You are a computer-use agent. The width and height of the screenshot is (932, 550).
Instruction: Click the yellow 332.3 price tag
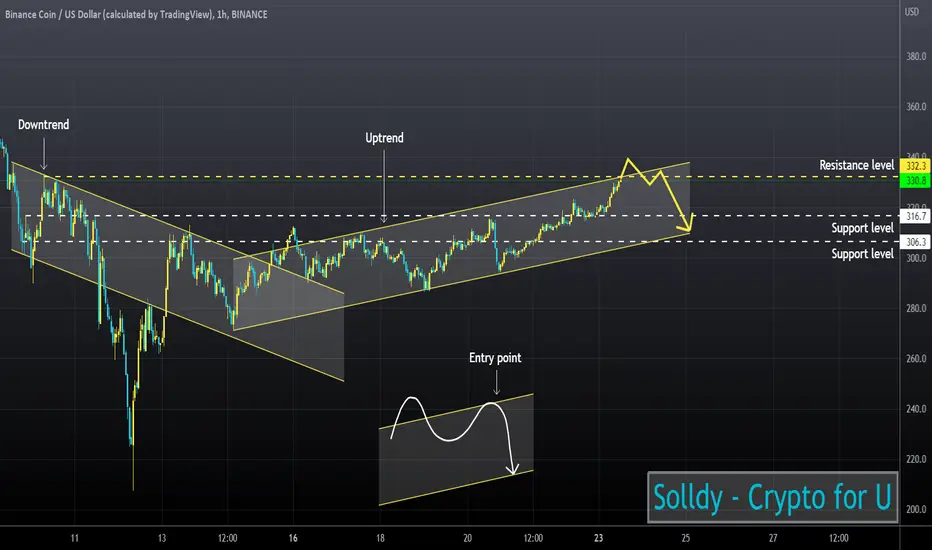(x=915, y=166)
